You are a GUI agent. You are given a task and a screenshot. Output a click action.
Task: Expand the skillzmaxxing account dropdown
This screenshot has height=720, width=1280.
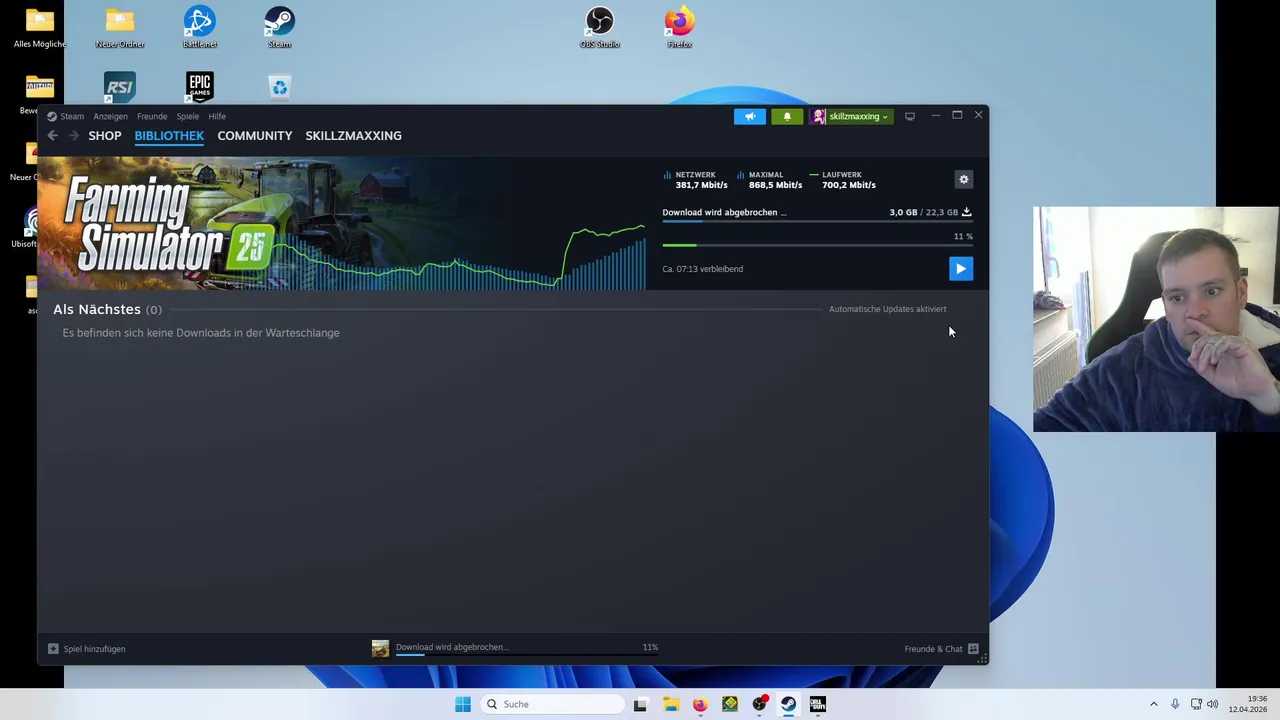[851, 116]
